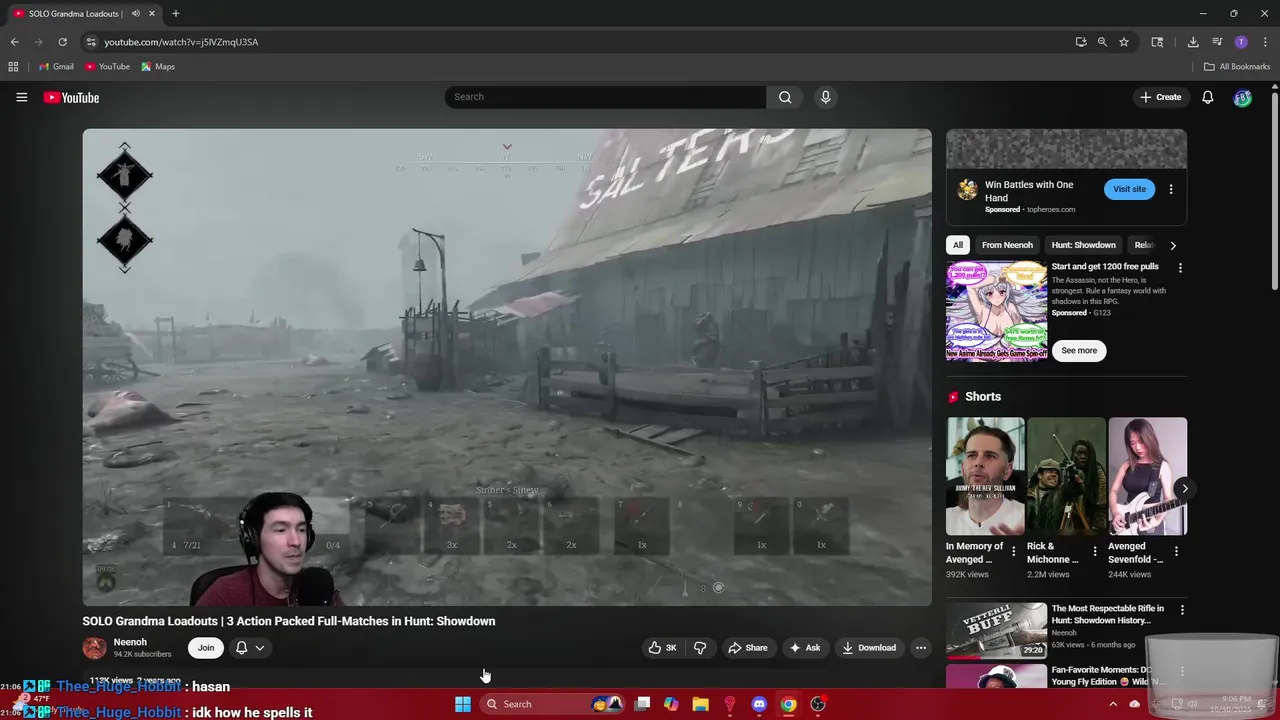
Task: Open the YouTube guide hamburger menu
Action: click(x=21, y=97)
